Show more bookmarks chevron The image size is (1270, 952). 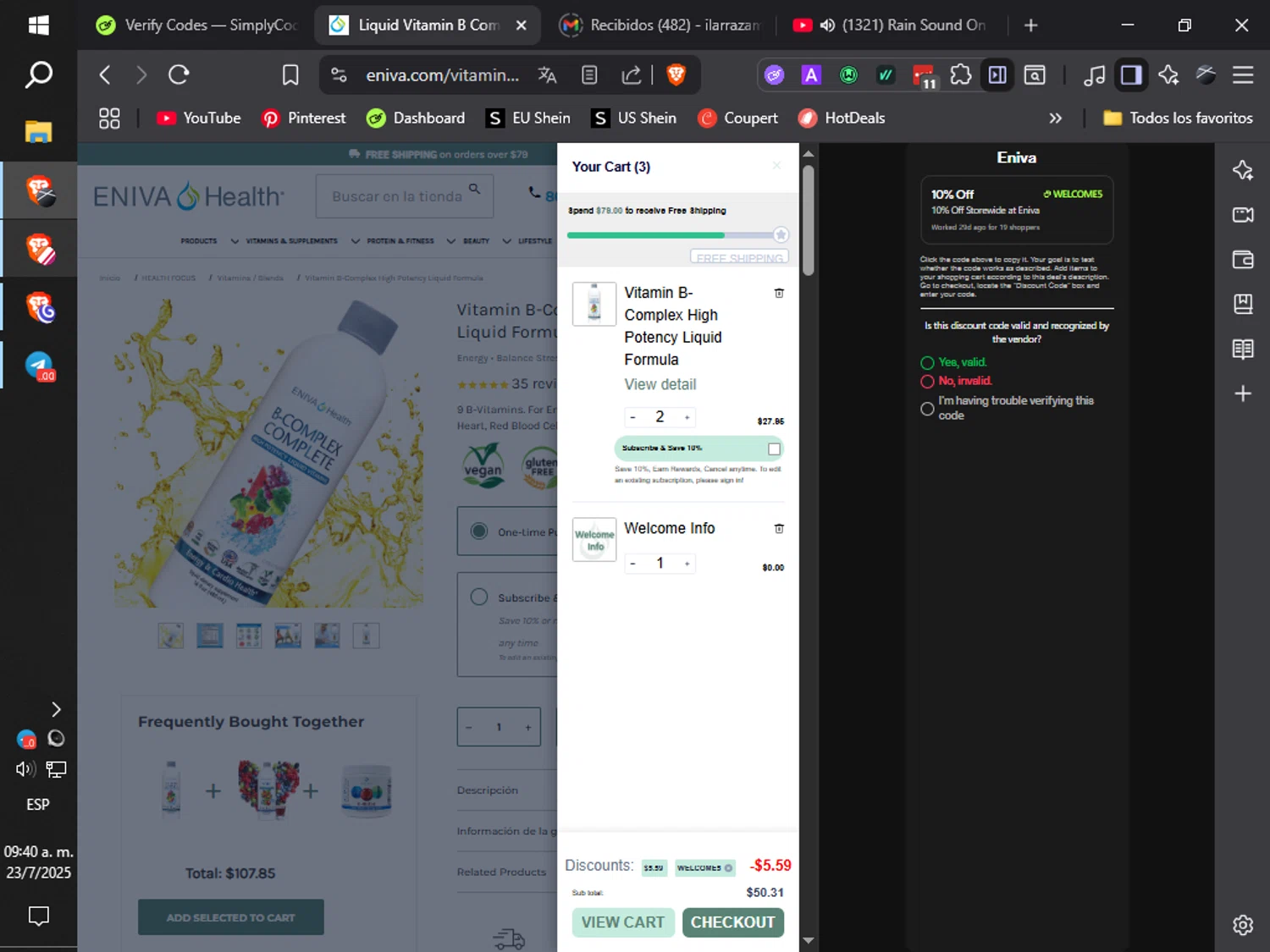(1055, 118)
